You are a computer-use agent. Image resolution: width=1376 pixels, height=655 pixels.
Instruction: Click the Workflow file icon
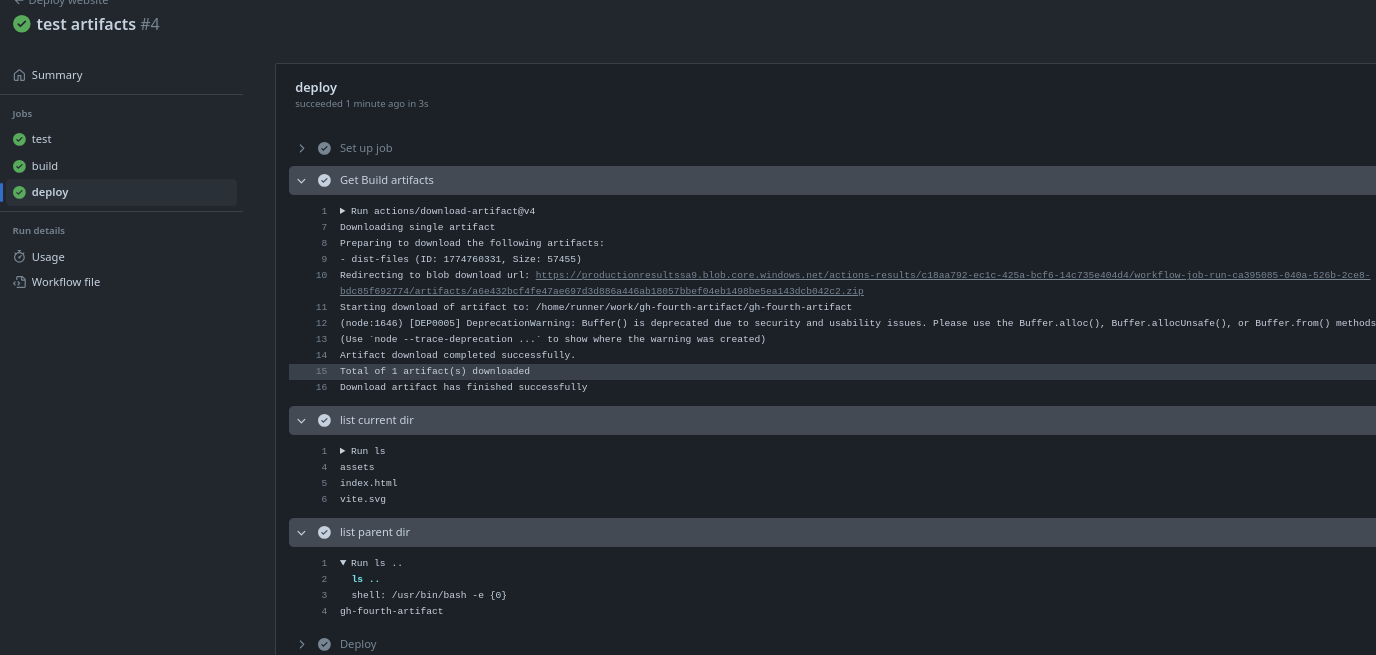pos(19,282)
